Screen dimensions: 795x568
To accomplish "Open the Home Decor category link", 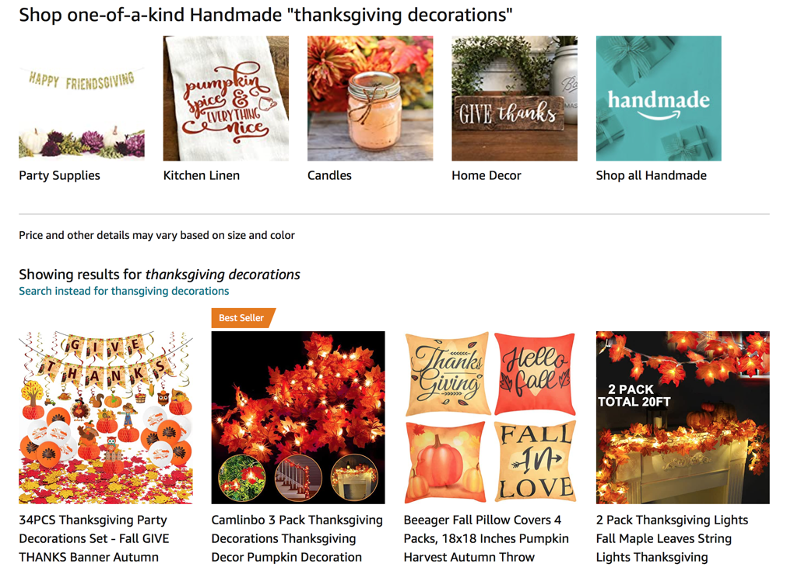I will [x=486, y=175].
